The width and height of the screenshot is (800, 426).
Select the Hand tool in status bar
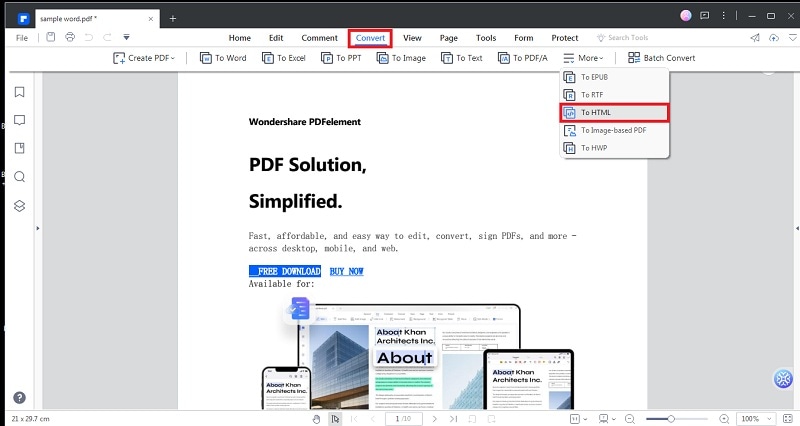pyautogui.click(x=316, y=419)
